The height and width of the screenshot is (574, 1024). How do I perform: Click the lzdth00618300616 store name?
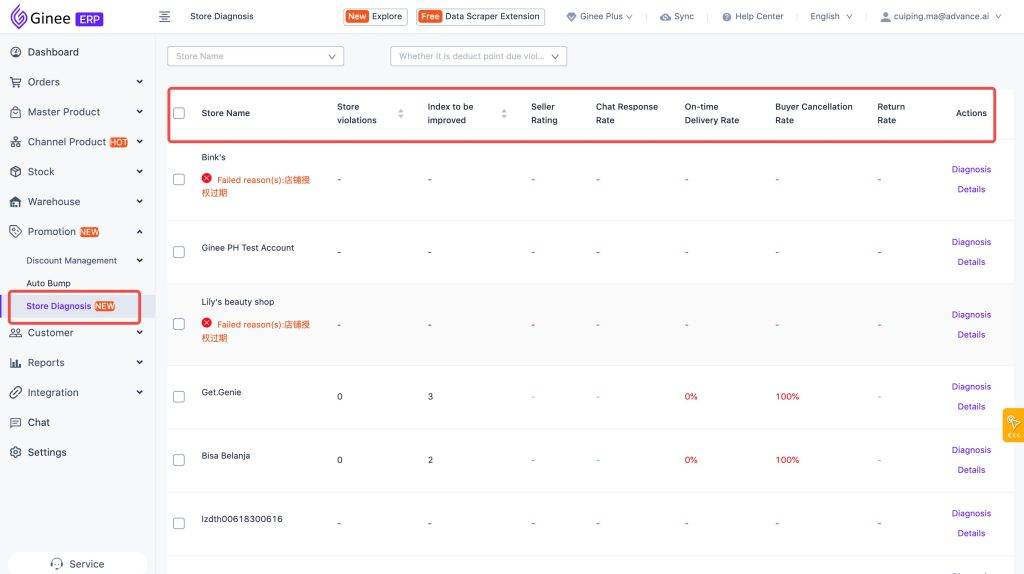(x=242, y=519)
